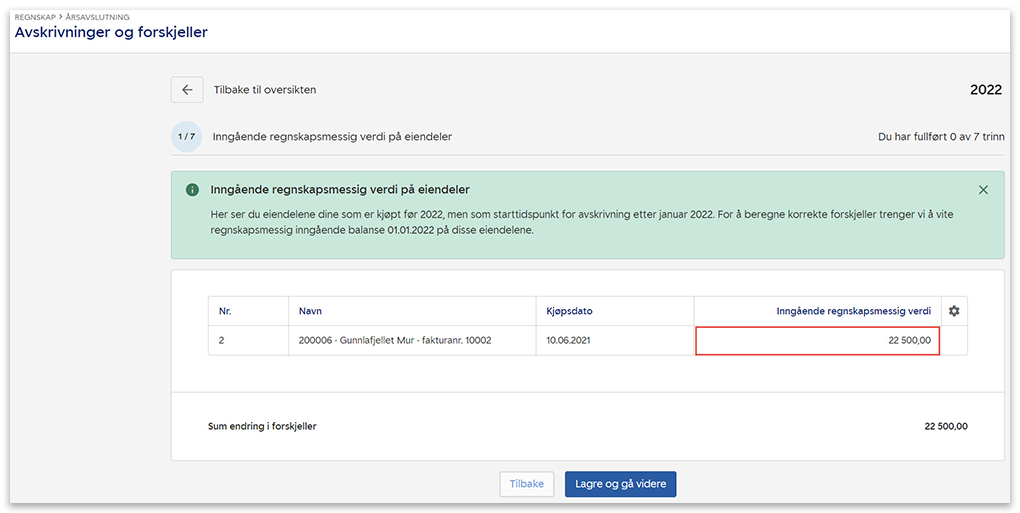Sort by the Nr. column header

coord(226,311)
